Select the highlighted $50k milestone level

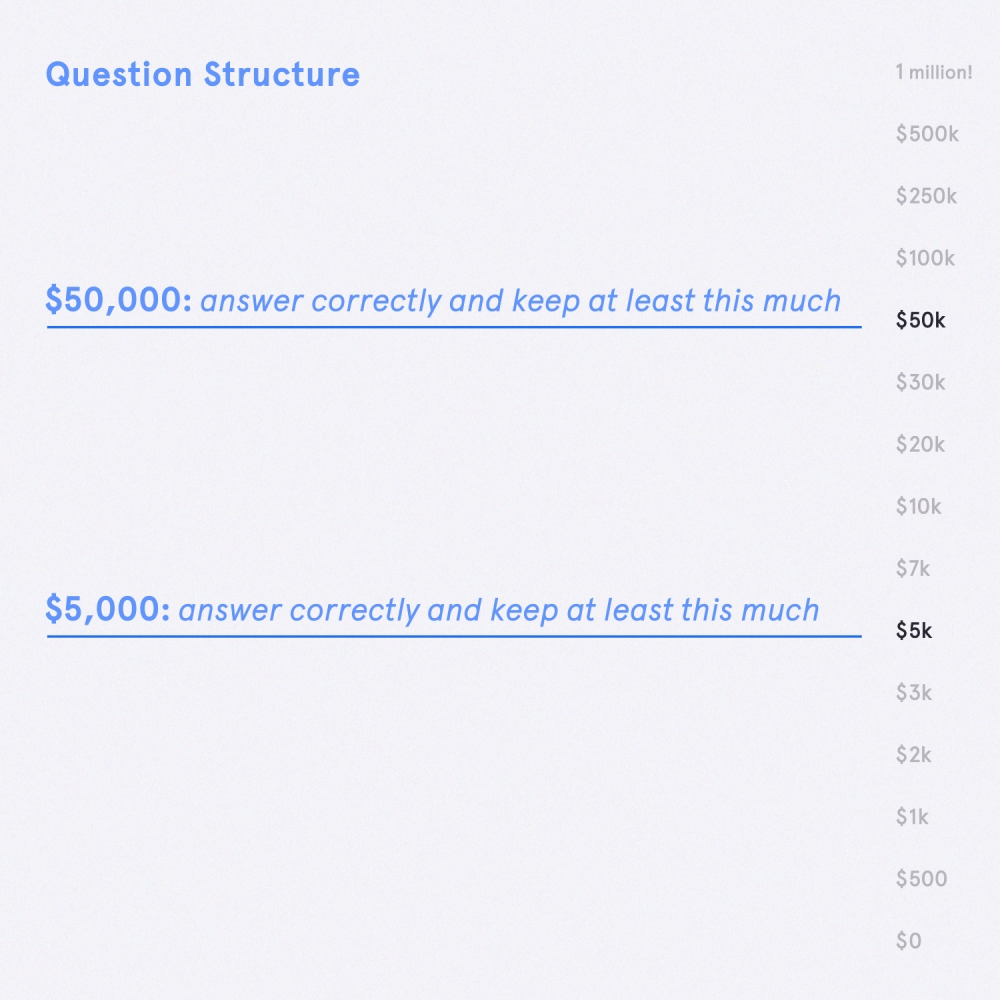920,320
